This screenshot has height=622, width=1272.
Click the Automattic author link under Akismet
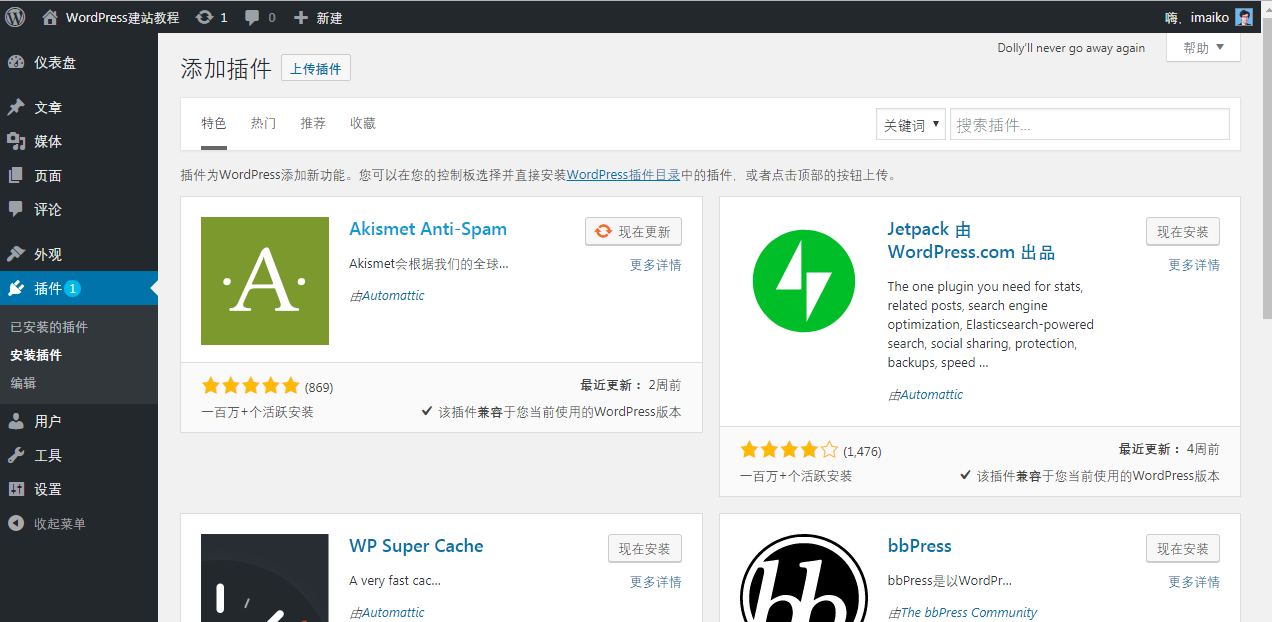(392, 296)
